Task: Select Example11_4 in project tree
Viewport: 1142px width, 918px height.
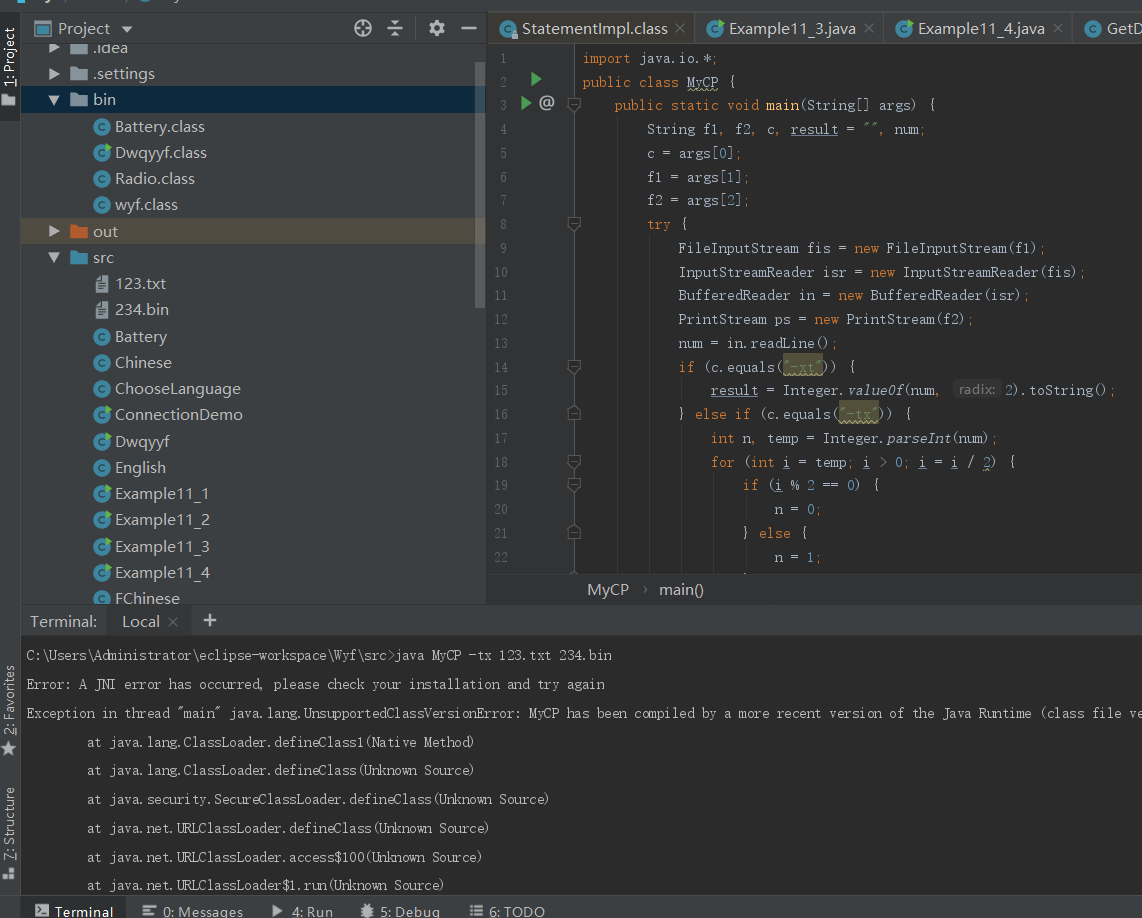Action: pos(162,573)
